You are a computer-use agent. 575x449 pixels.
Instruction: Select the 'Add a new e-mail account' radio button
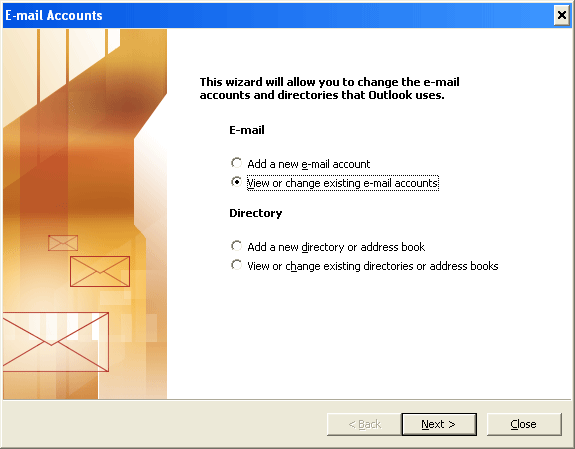tap(237, 163)
